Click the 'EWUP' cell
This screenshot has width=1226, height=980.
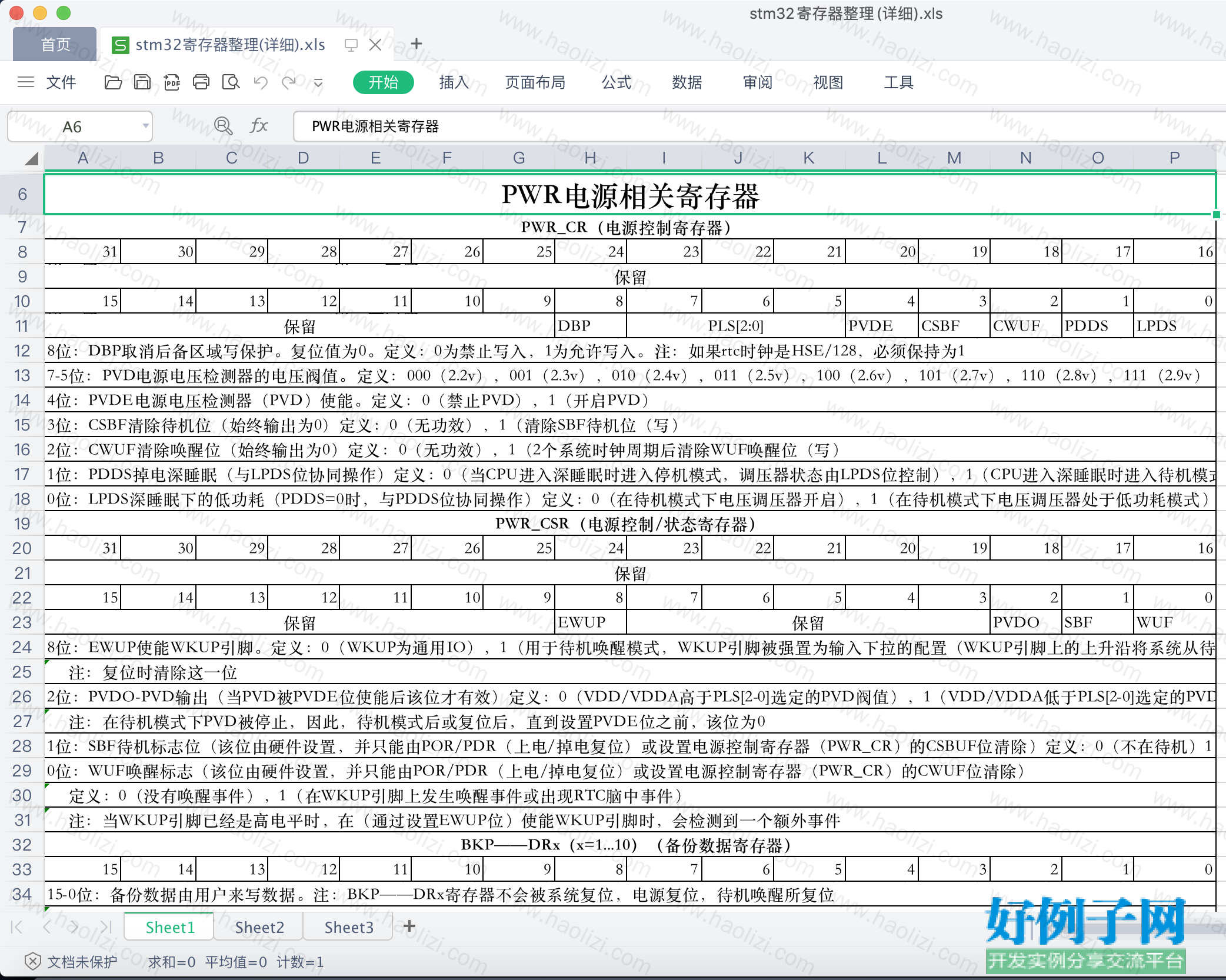coord(591,622)
